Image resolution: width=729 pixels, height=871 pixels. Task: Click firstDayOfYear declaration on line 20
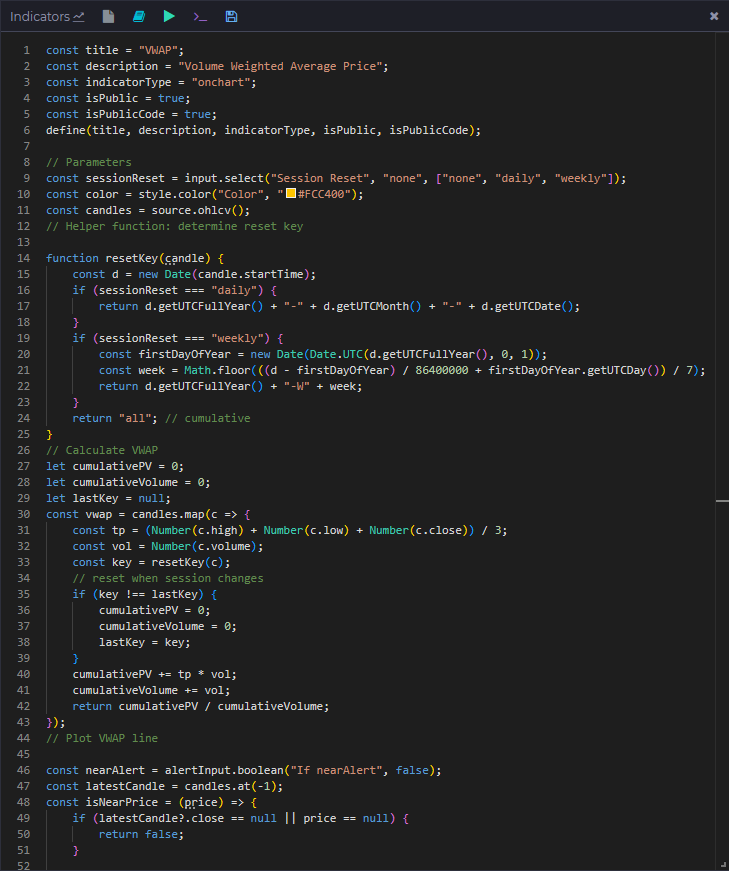pyautogui.click(x=184, y=354)
